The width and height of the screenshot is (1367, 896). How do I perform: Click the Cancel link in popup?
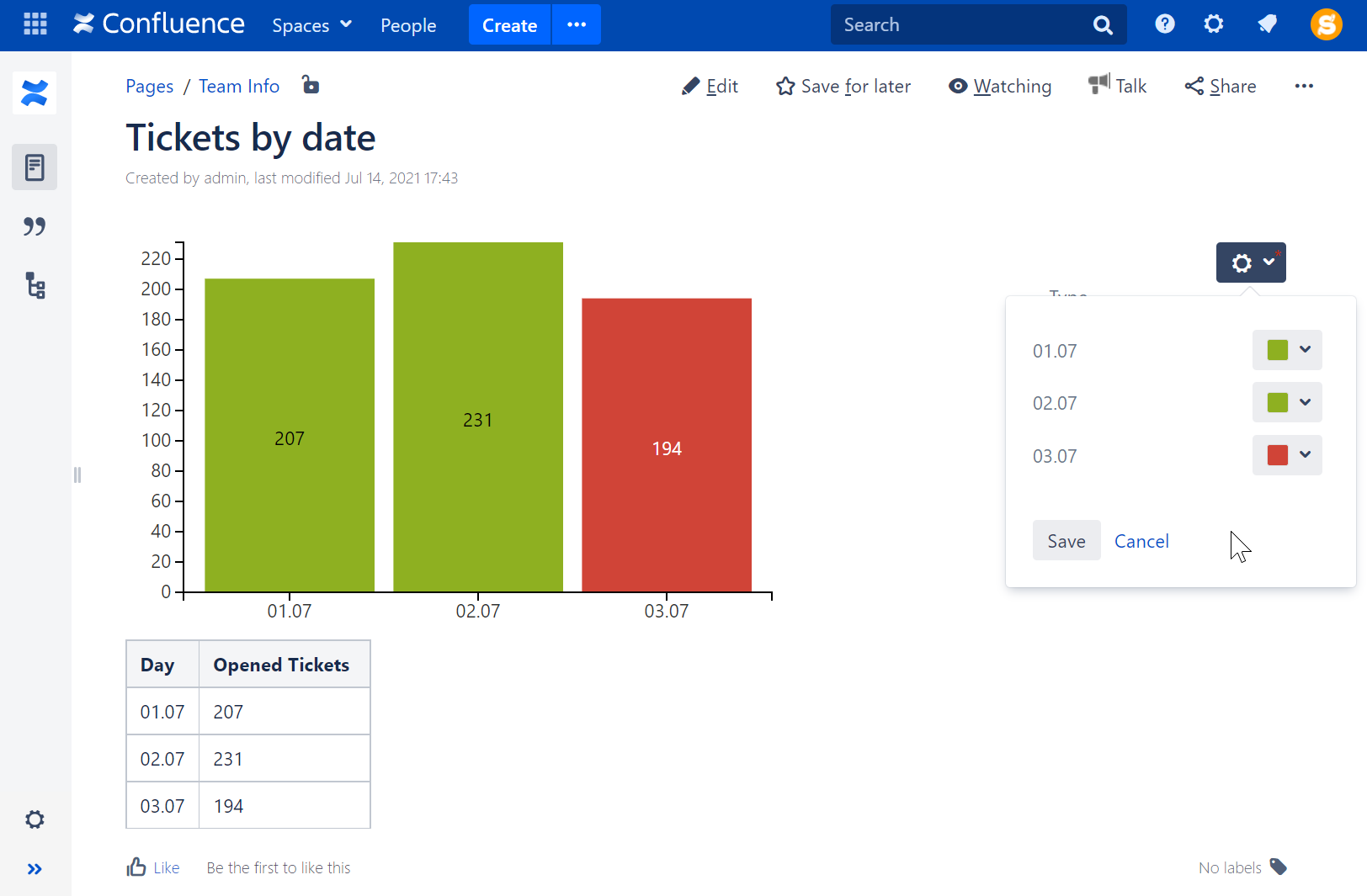[x=1141, y=541]
